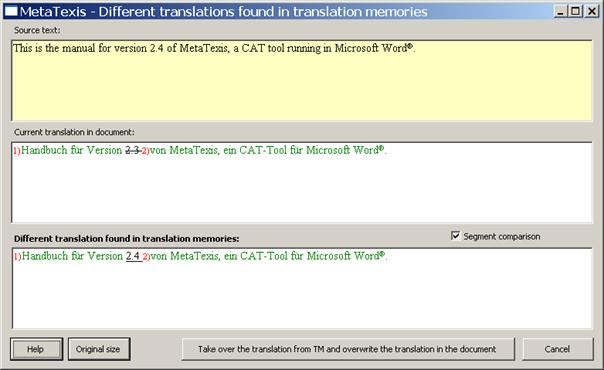Take over the translation from TM button

click(348, 349)
